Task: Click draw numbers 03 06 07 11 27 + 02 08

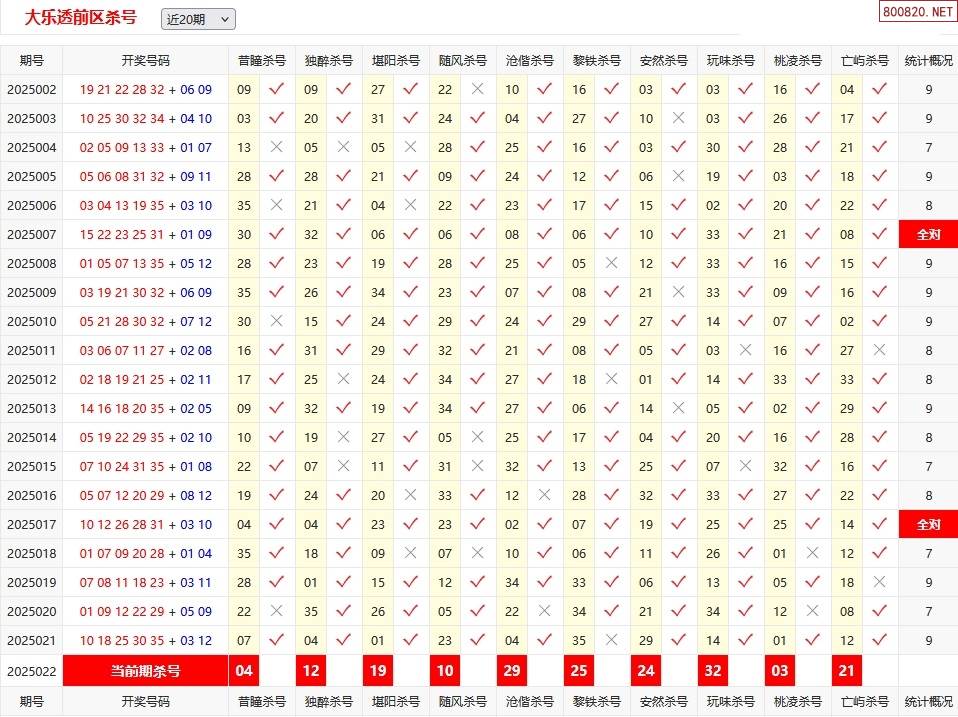Action: (x=145, y=351)
